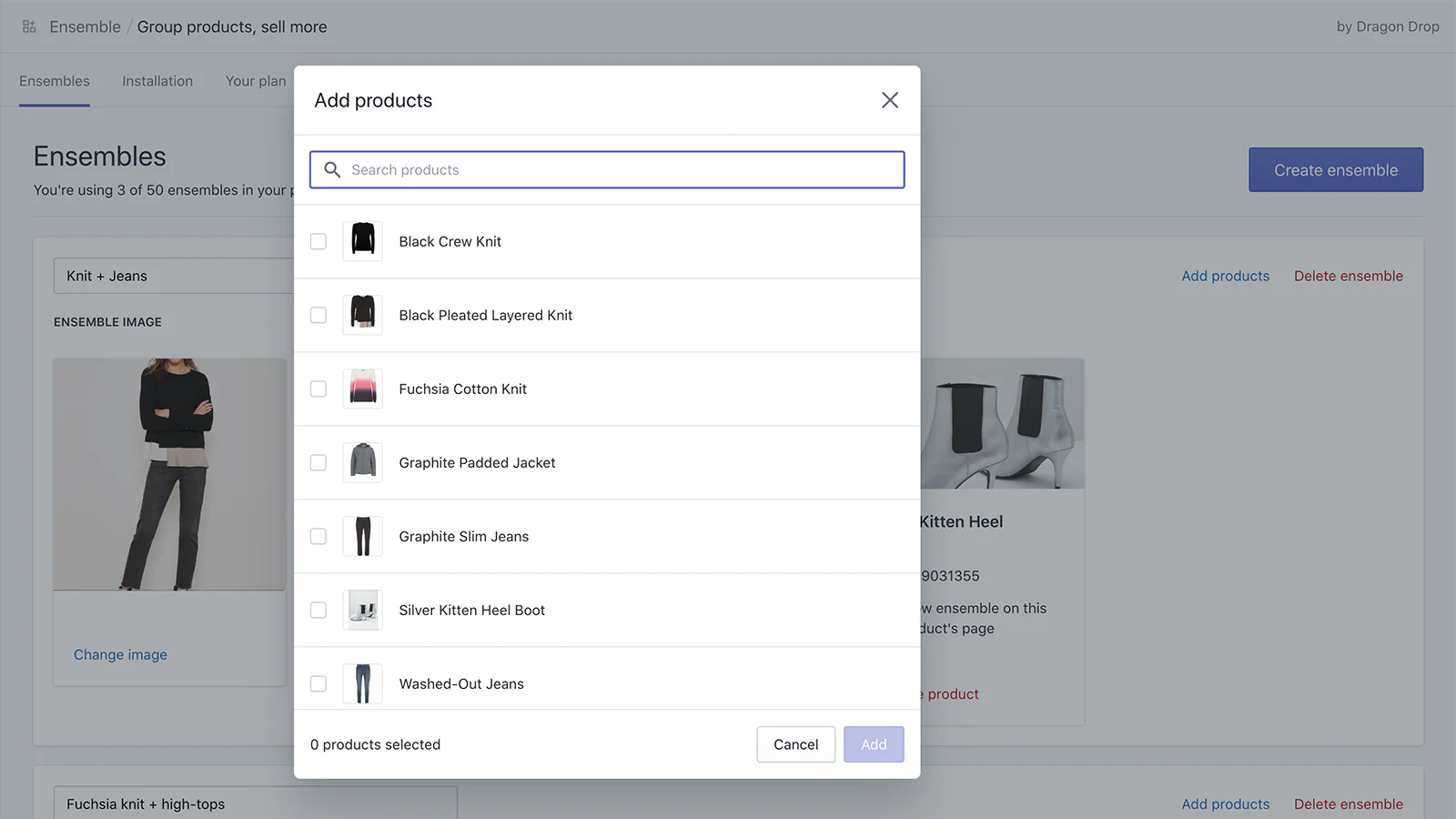Click the Fuchsia Cotton Knit label
Screen dimensions: 1456x819
(x=462, y=389)
